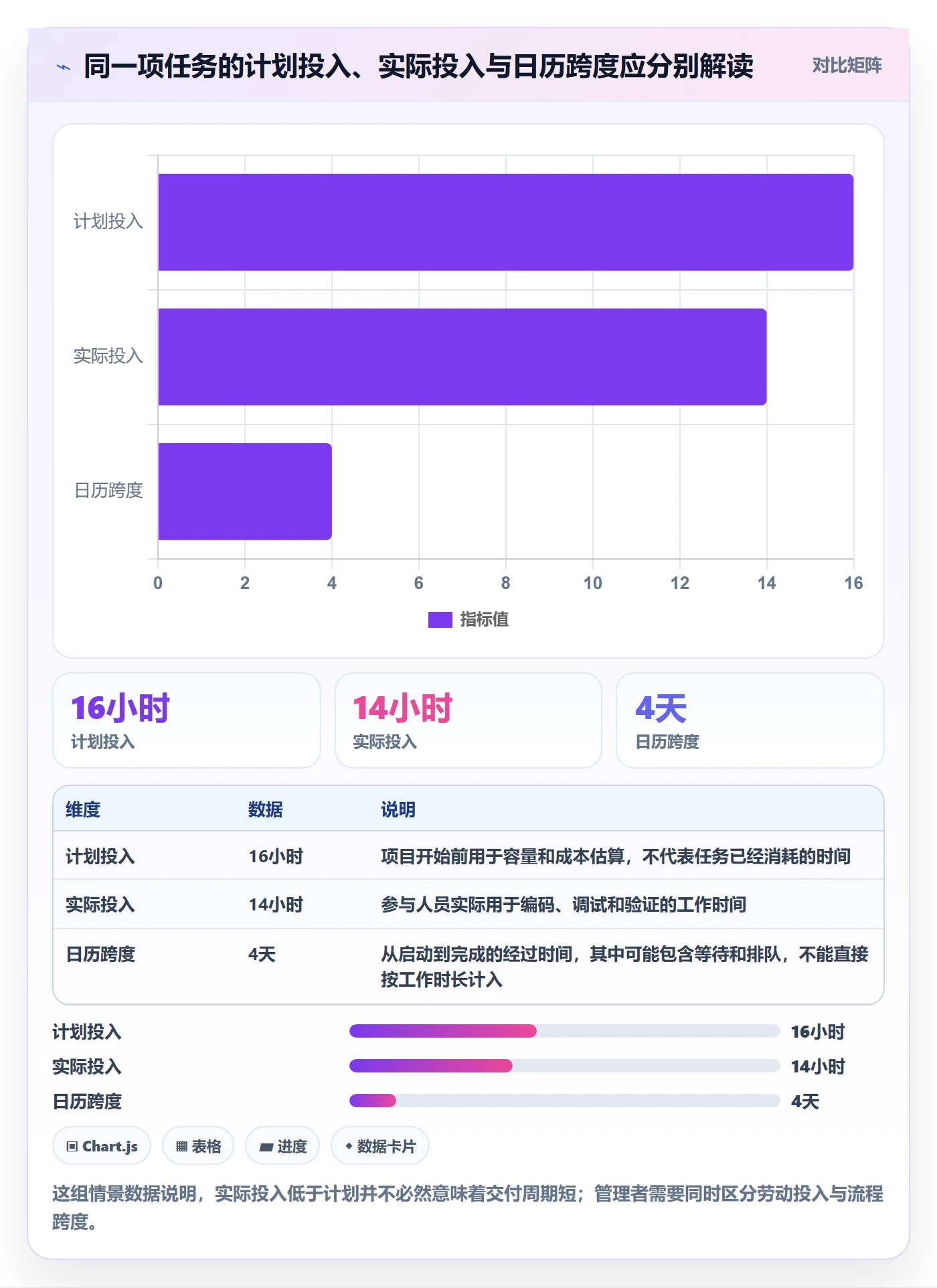The height and width of the screenshot is (1288, 937).
Task: Click the 4天 cell in the table
Action: pos(262,954)
